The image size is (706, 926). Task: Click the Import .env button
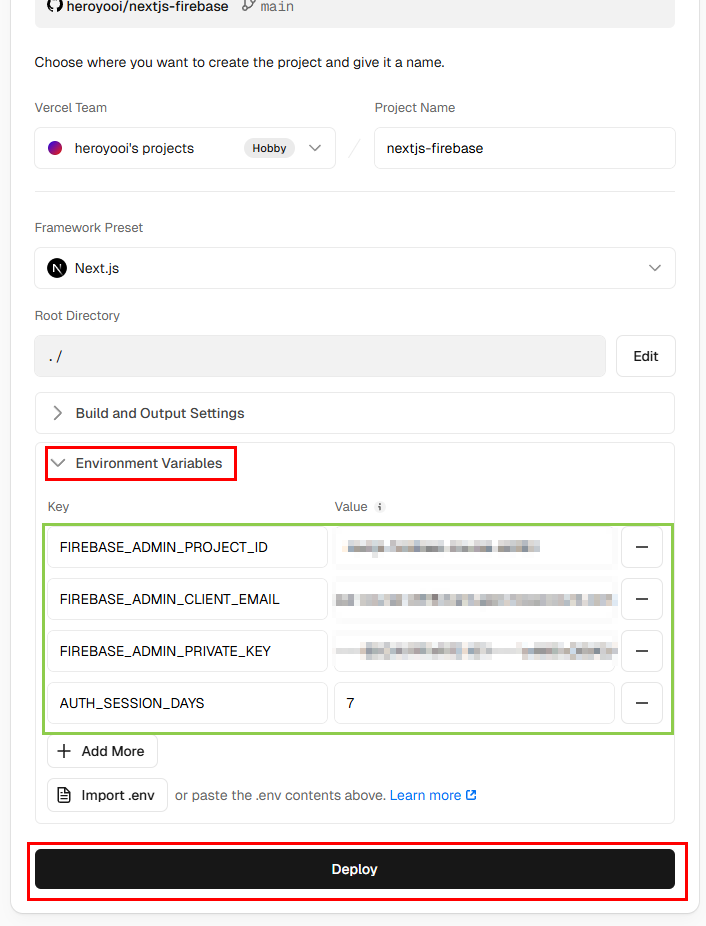(107, 795)
